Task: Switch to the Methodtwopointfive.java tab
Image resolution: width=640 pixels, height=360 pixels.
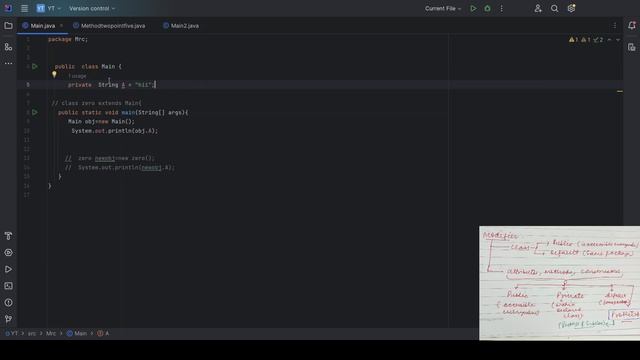Action: click(x=109, y=26)
